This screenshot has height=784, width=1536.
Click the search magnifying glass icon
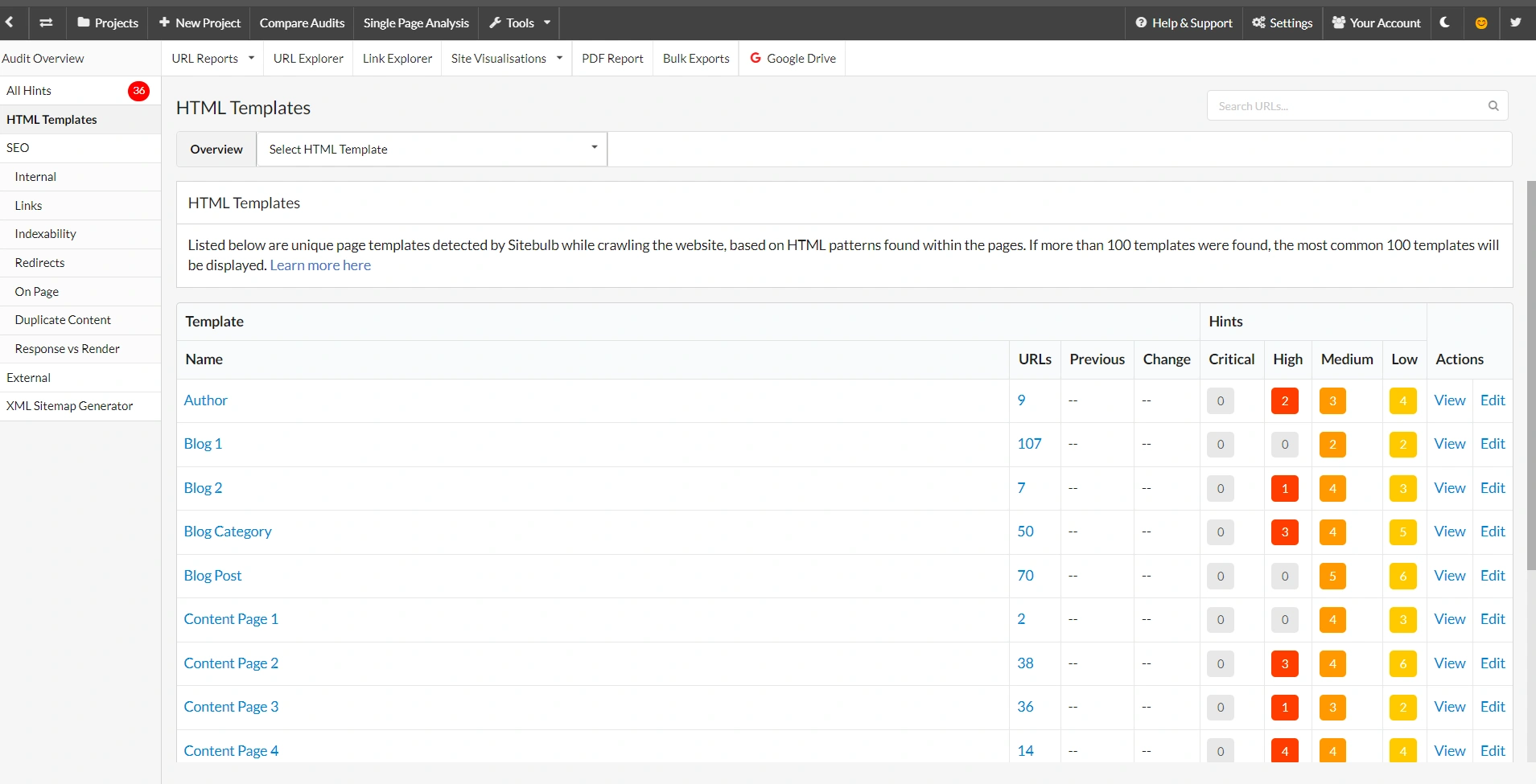[1493, 105]
